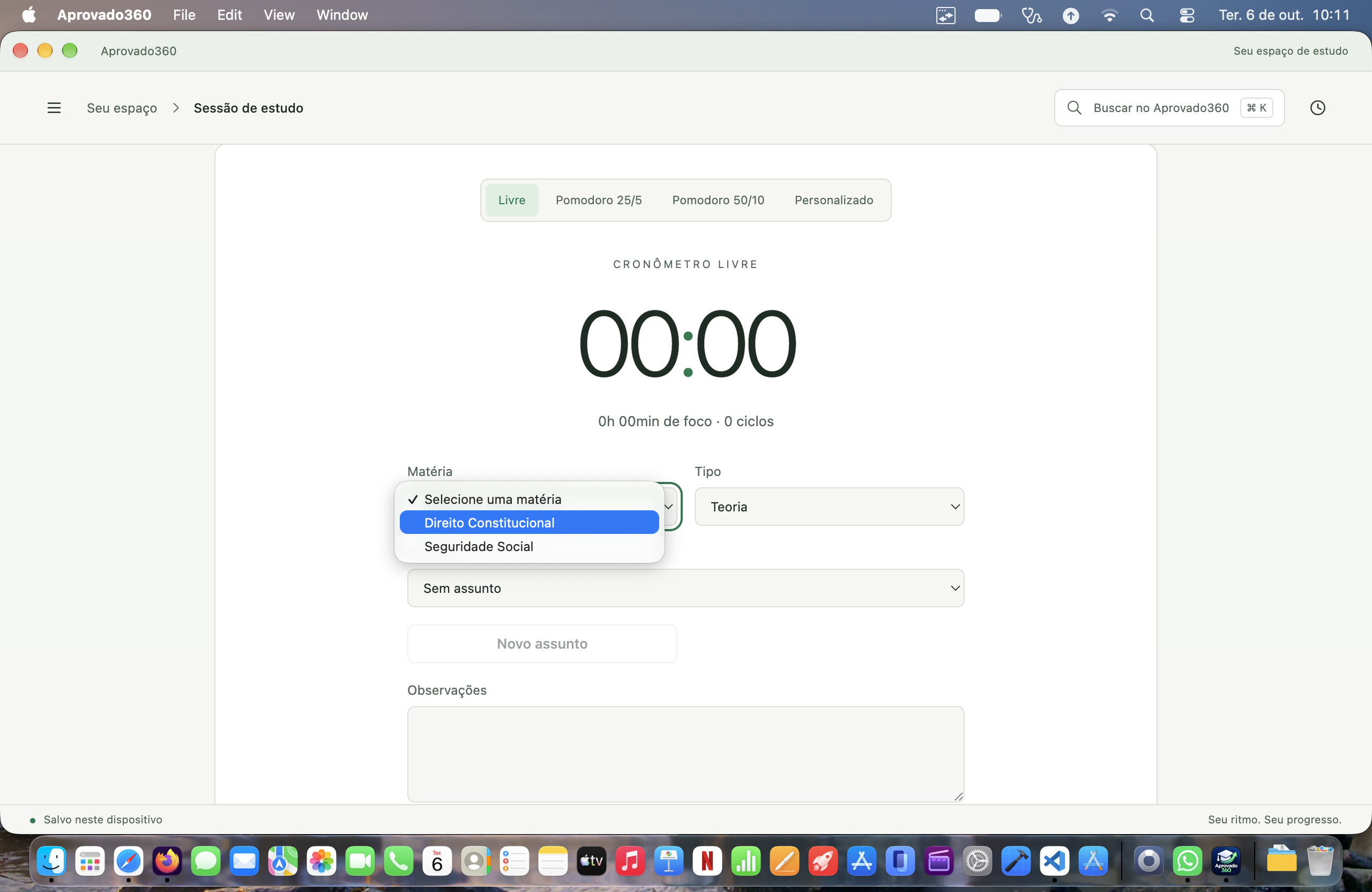
Task: Open the Tipo dropdown showing Teoria
Action: (x=829, y=506)
